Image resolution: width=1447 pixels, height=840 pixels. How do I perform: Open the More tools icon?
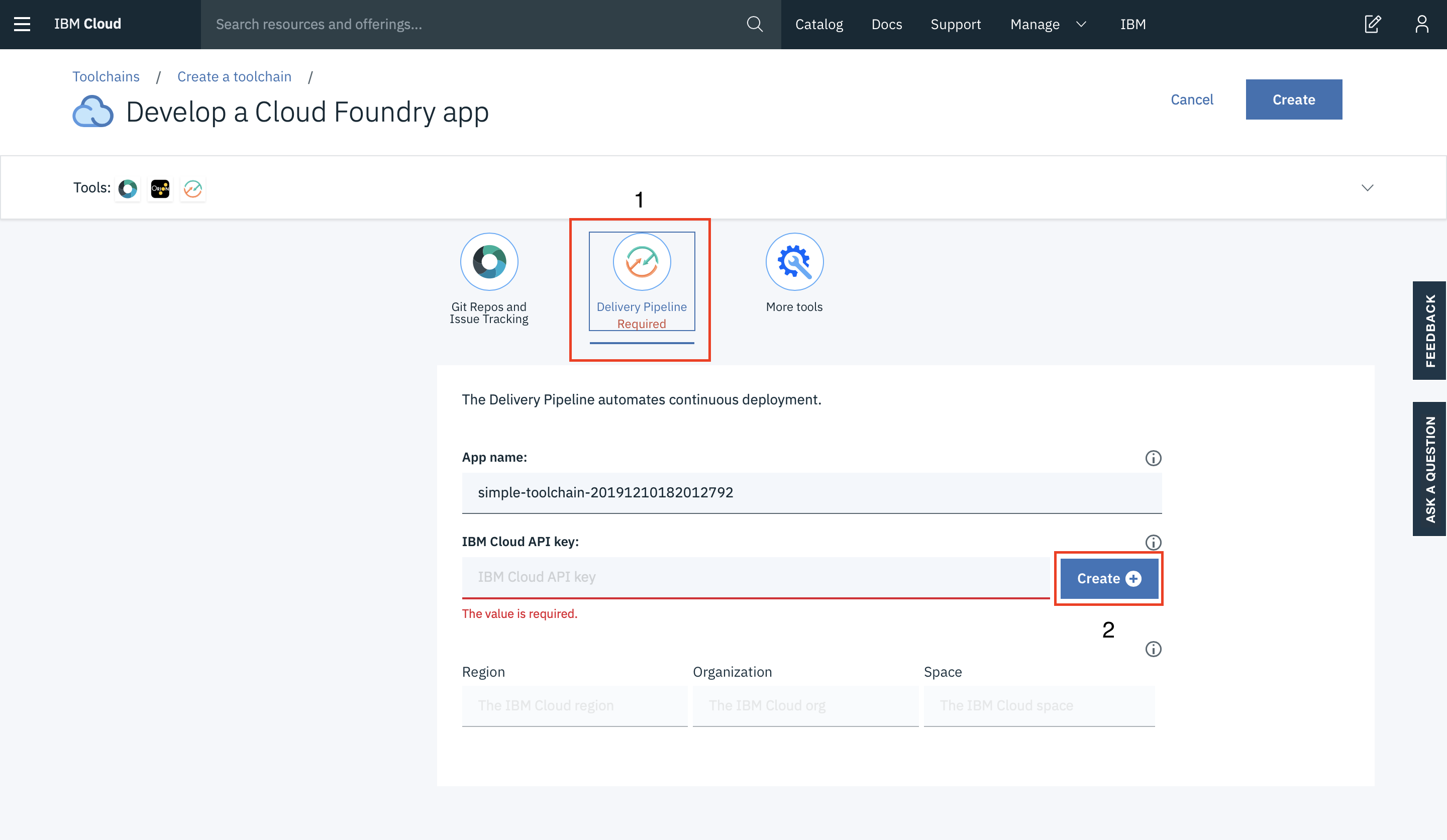794,262
